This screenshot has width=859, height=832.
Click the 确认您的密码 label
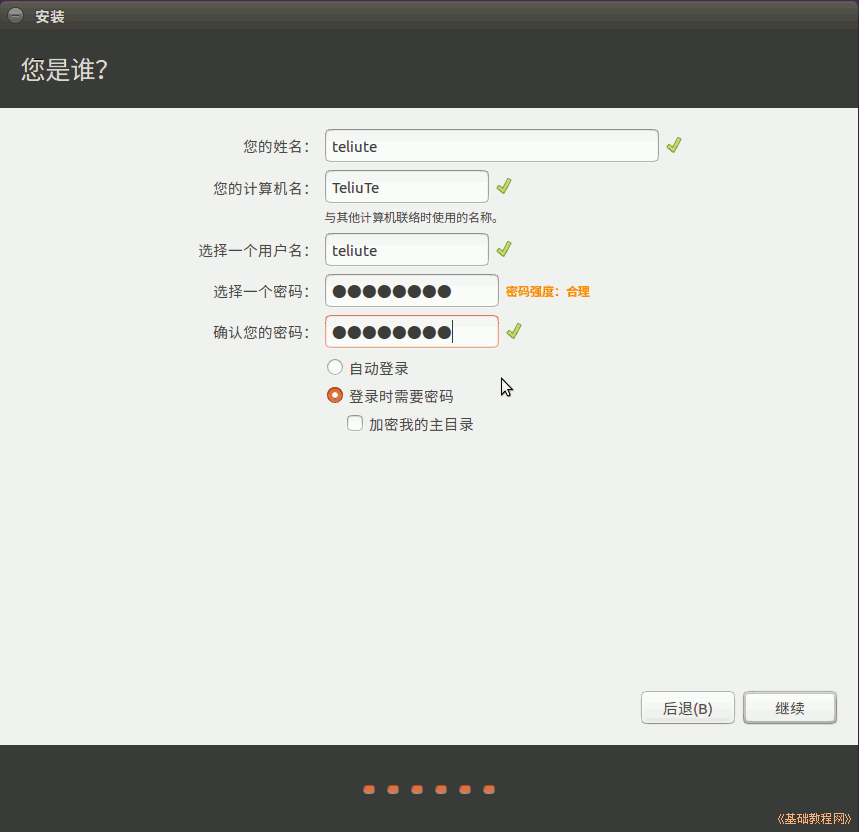coord(262,332)
